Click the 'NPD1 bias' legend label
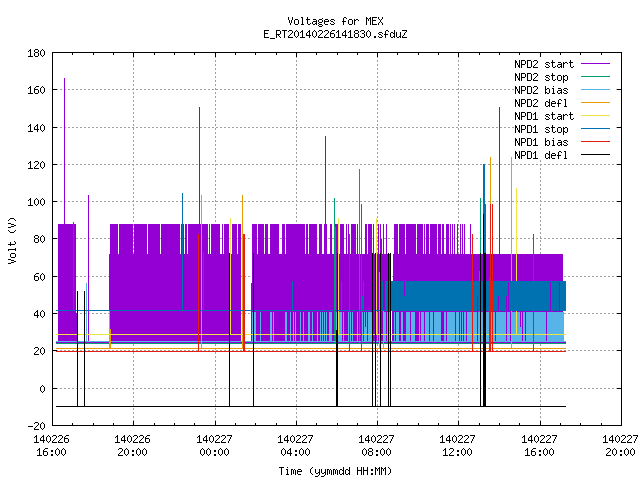The width and height of the screenshot is (640, 480). [541, 142]
